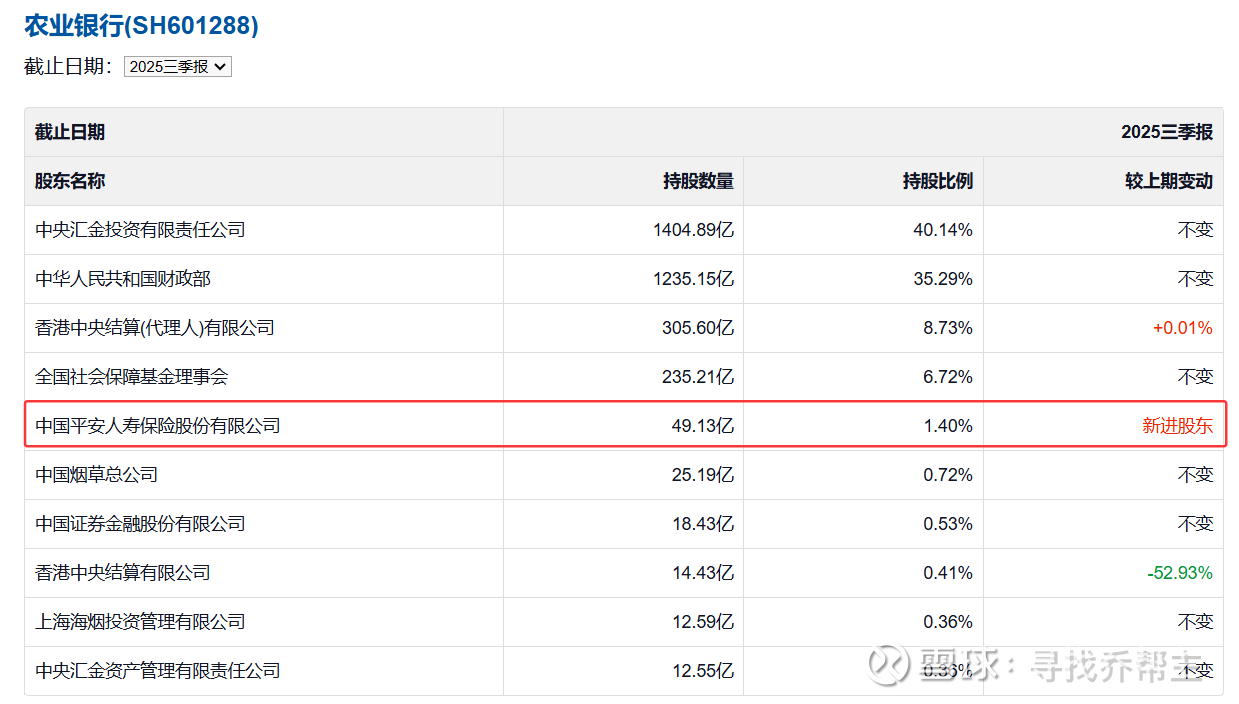The image size is (1239, 704).
Task: Click the 农业银行(SH601288) title link
Action: tap(141, 26)
